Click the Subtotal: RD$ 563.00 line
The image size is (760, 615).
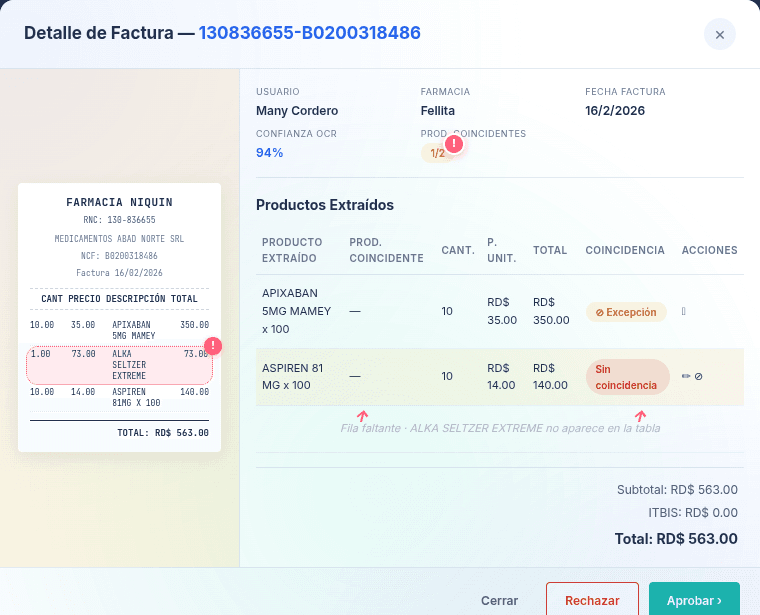point(677,489)
